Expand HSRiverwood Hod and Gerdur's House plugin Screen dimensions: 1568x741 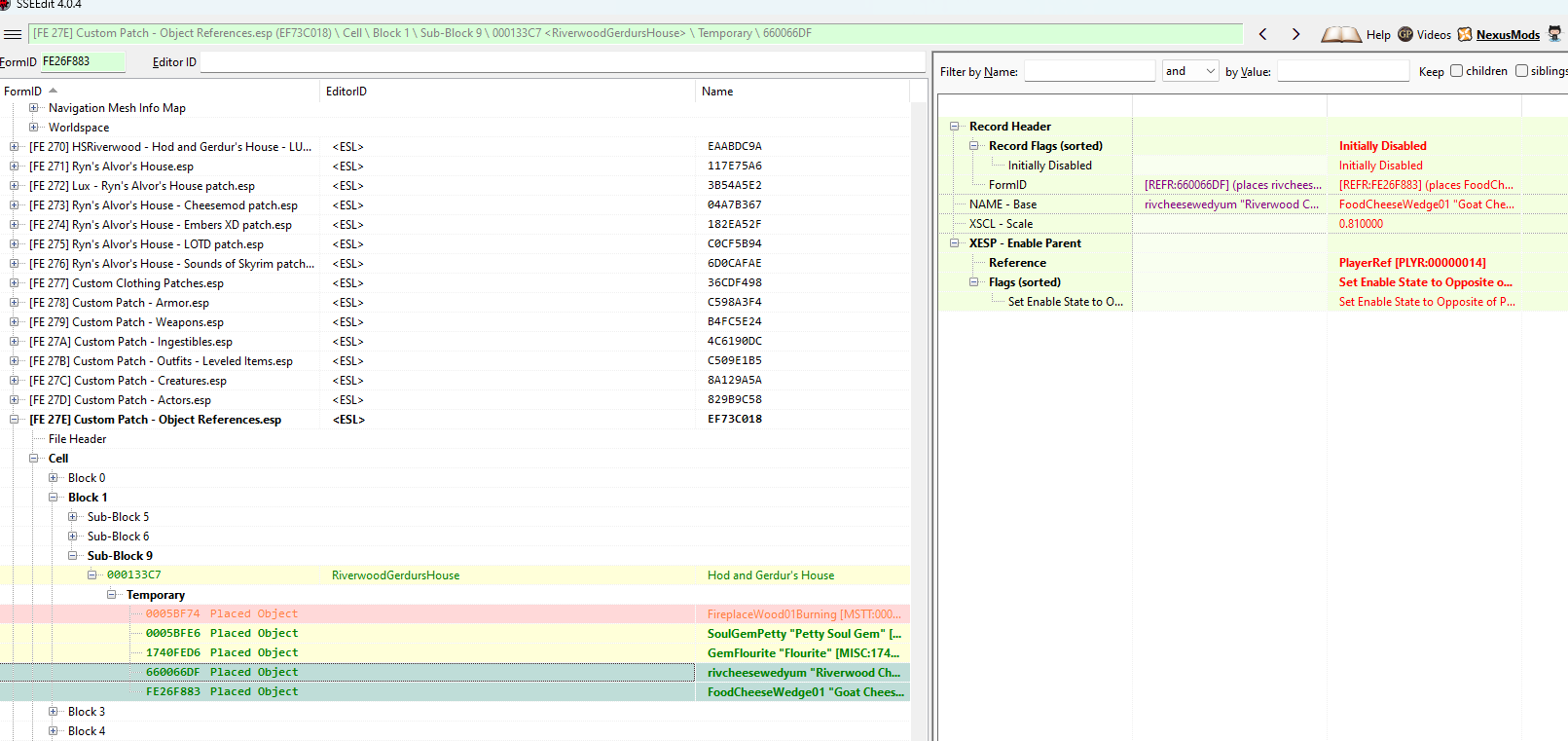click(x=15, y=147)
